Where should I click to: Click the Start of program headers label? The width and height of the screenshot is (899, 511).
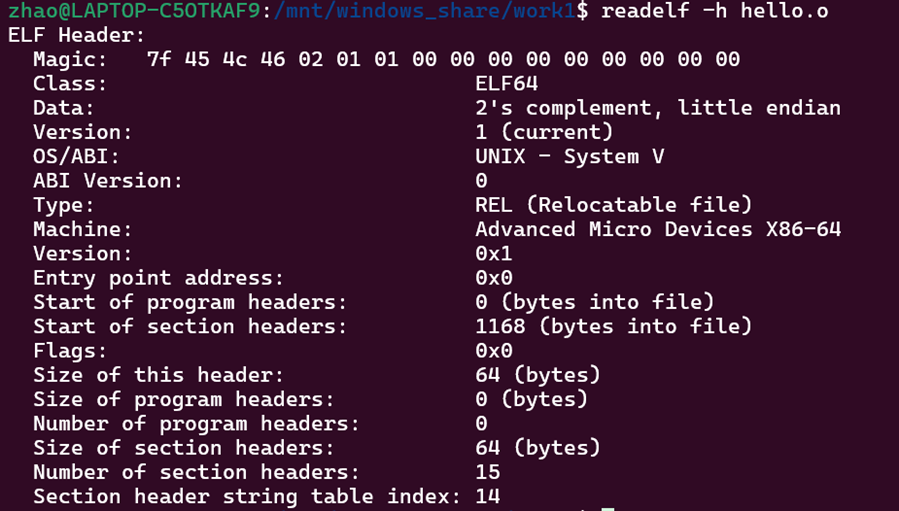tap(190, 302)
